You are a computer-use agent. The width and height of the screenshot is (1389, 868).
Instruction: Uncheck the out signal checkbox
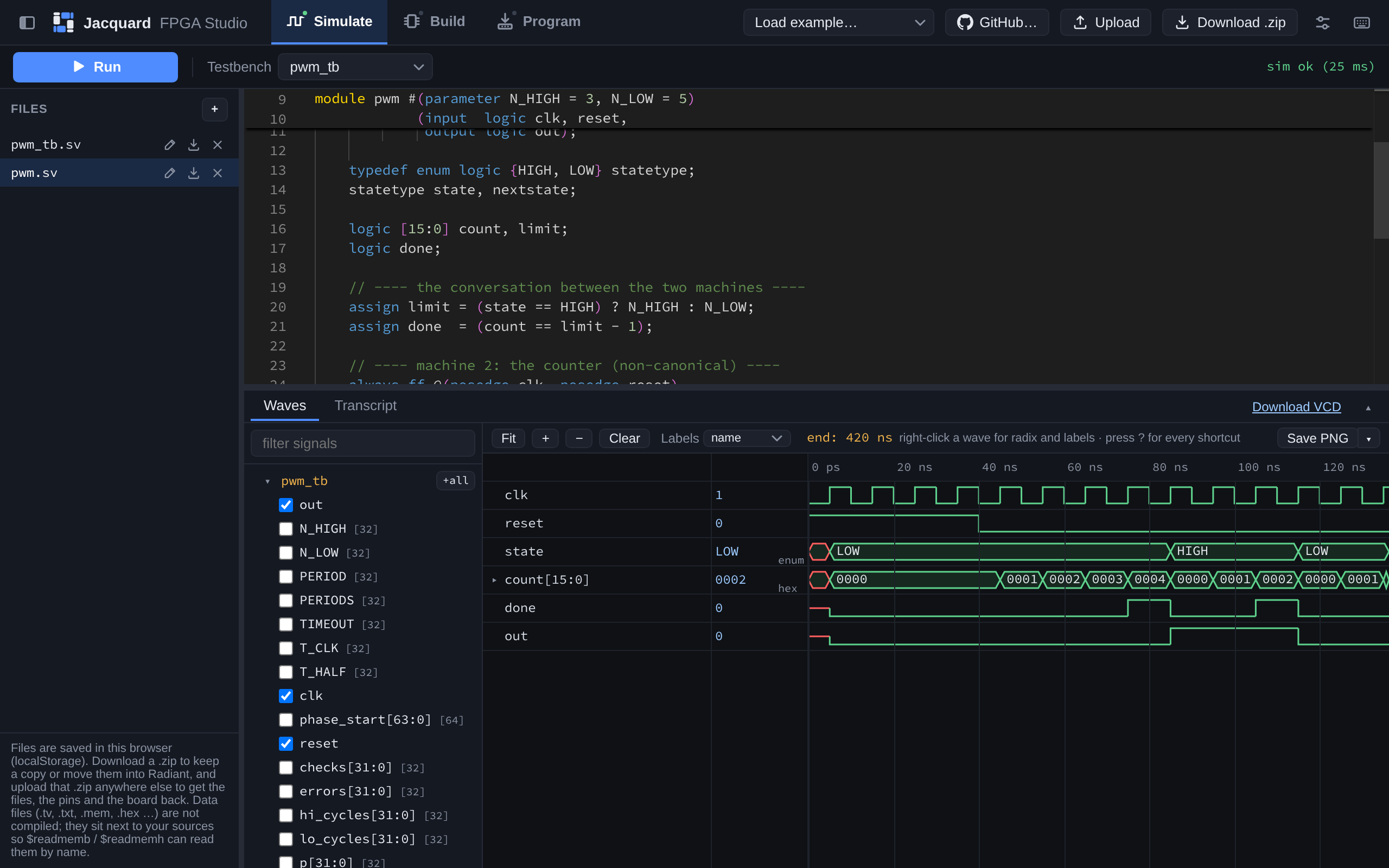(x=286, y=505)
